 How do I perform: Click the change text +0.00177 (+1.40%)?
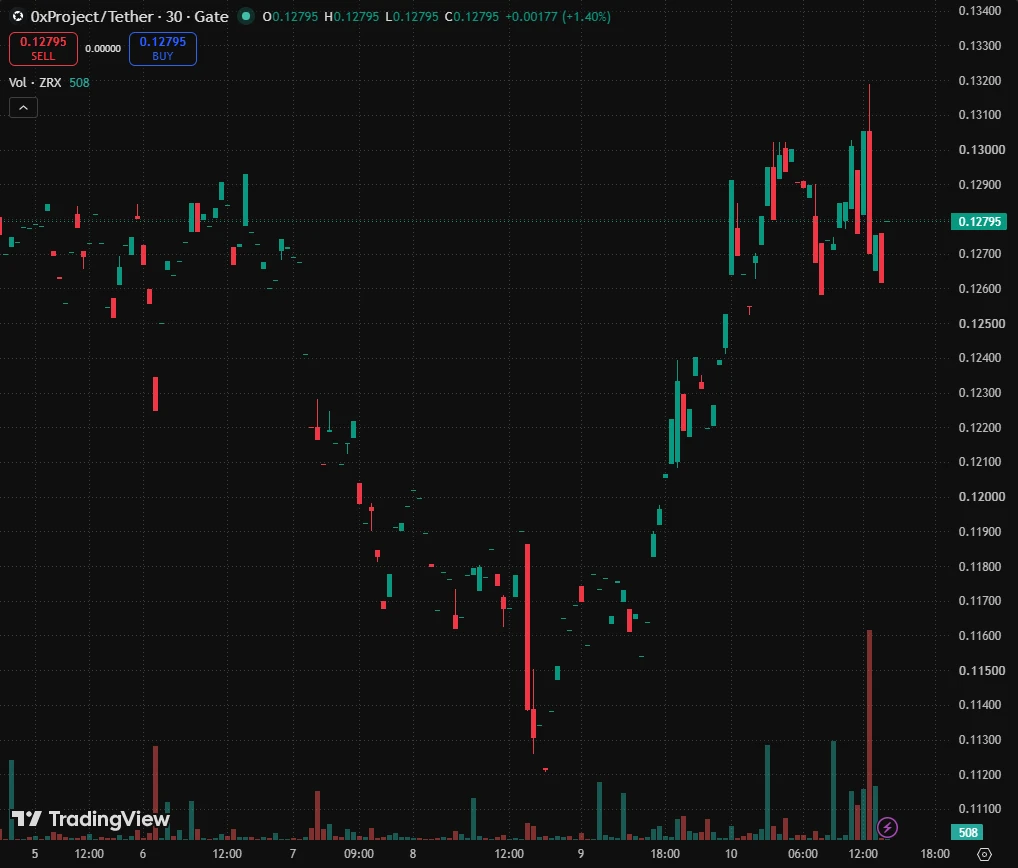tap(558, 16)
